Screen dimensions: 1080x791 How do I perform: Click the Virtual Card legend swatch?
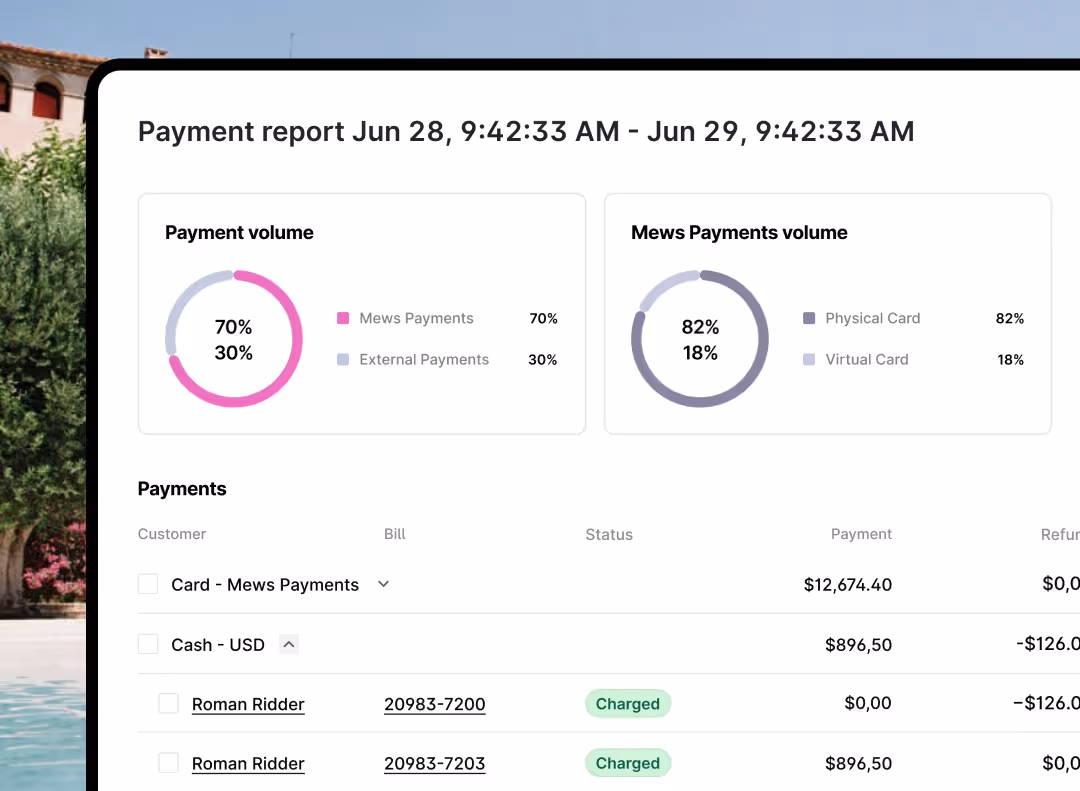[809, 360]
